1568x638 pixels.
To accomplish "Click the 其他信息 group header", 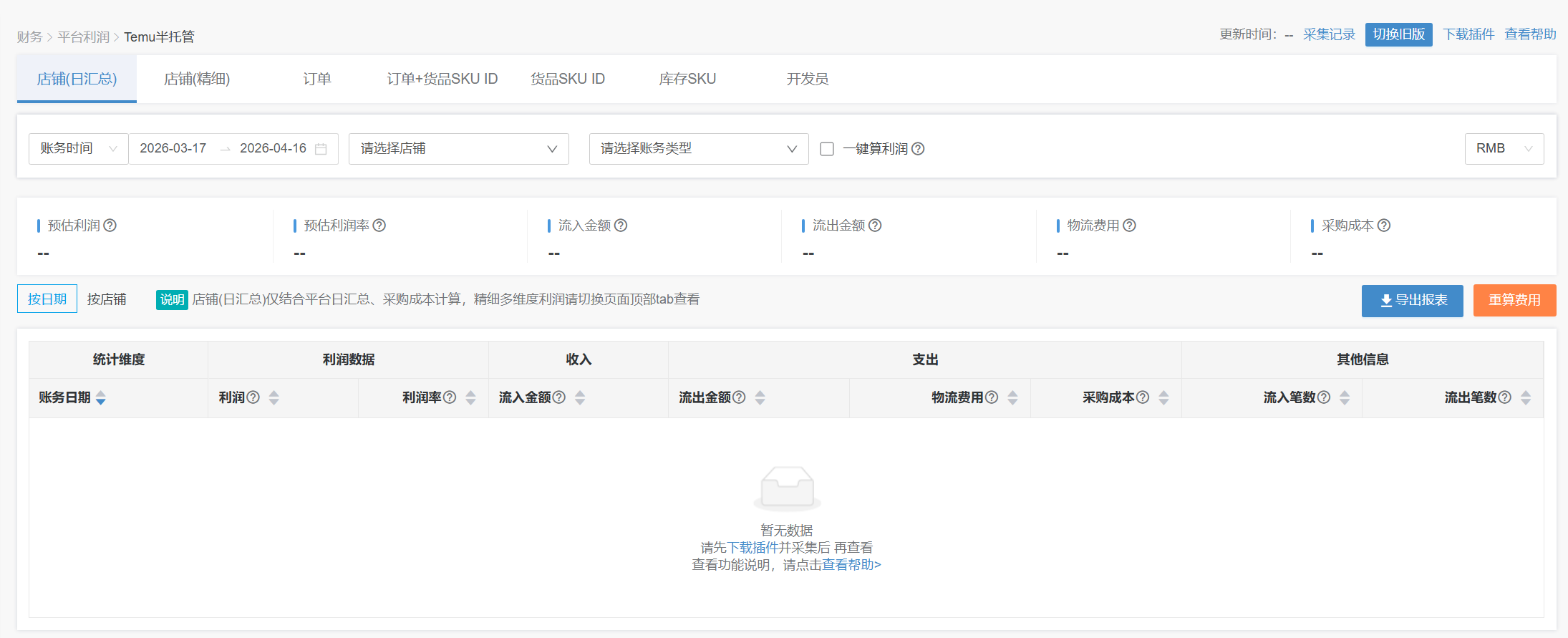I will click(x=1363, y=359).
